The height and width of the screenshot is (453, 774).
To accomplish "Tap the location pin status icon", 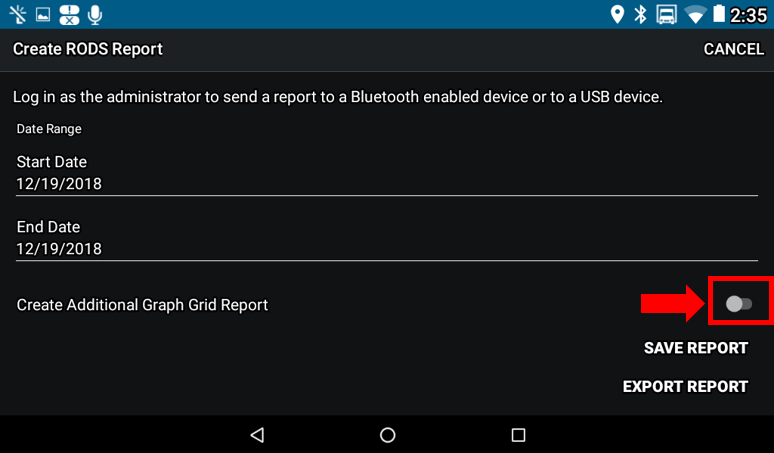I will 617,14.
